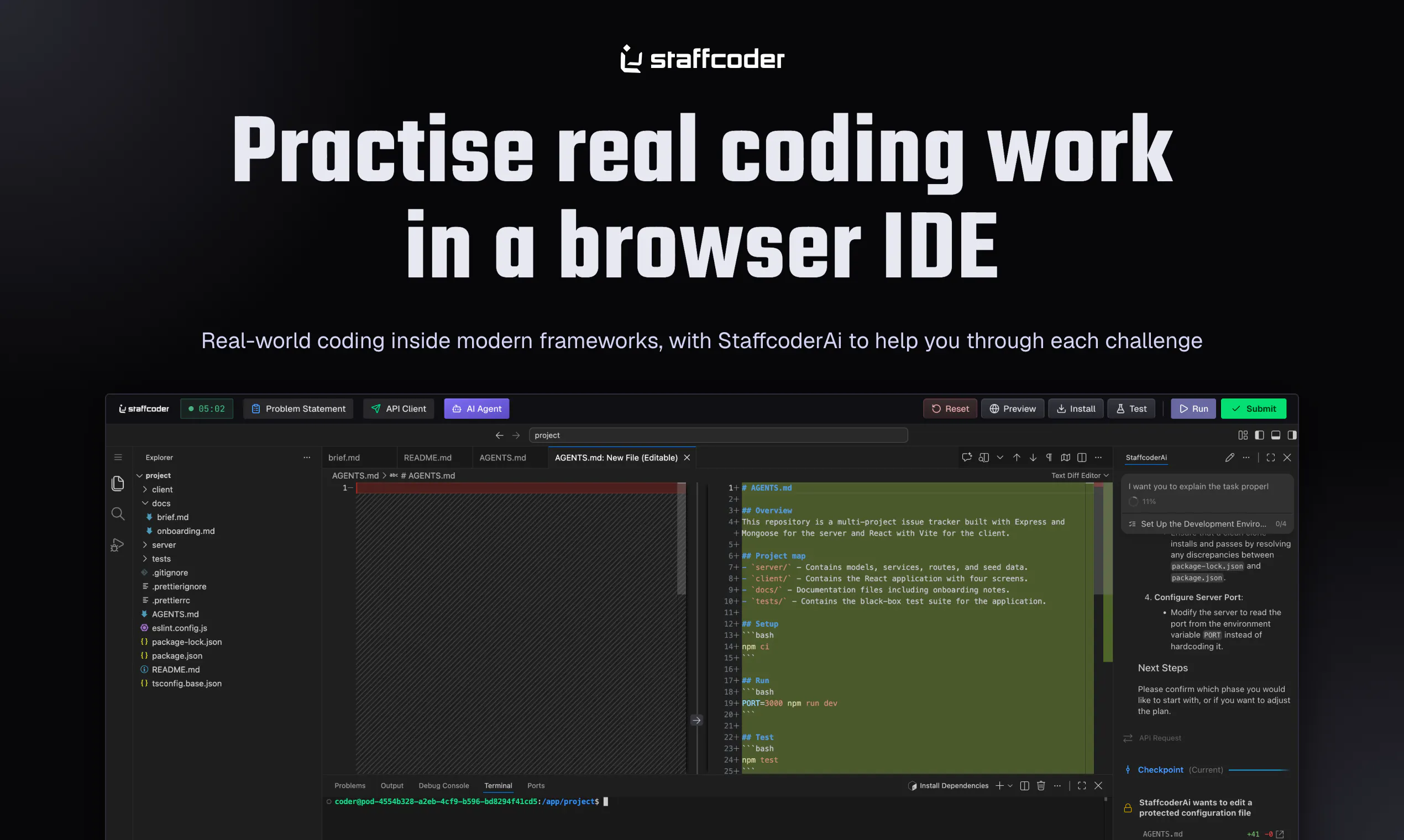Collapse the docs folder
This screenshot has width=1404, height=840.
pyautogui.click(x=145, y=503)
